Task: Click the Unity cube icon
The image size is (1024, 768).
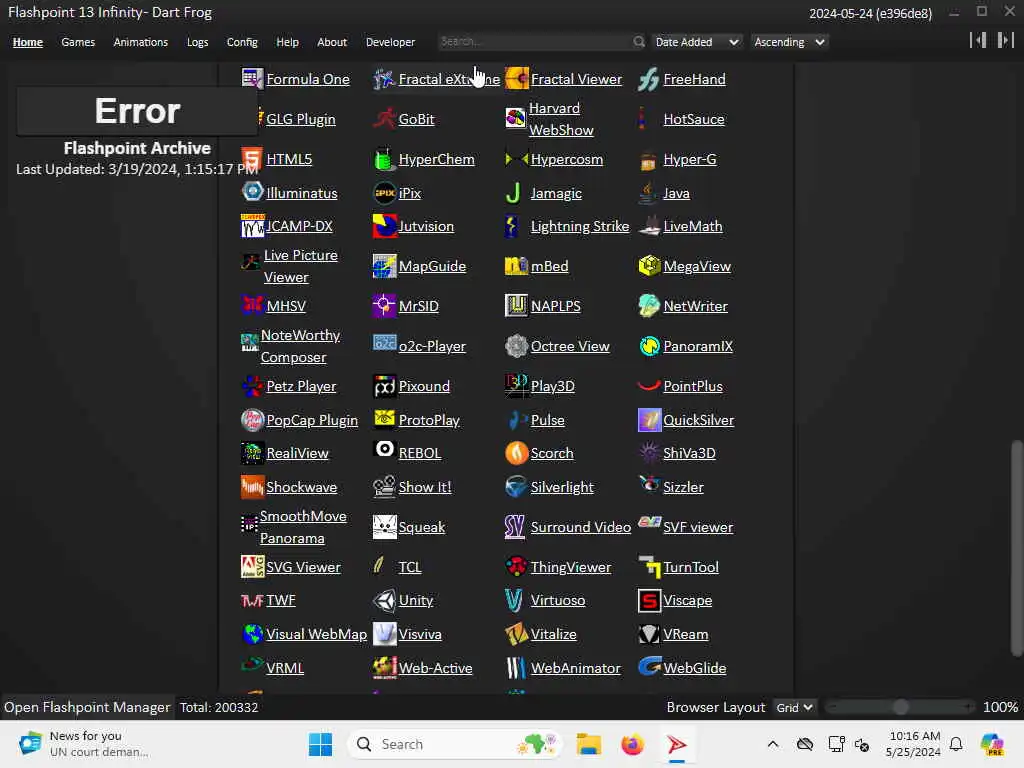Action: [x=384, y=600]
